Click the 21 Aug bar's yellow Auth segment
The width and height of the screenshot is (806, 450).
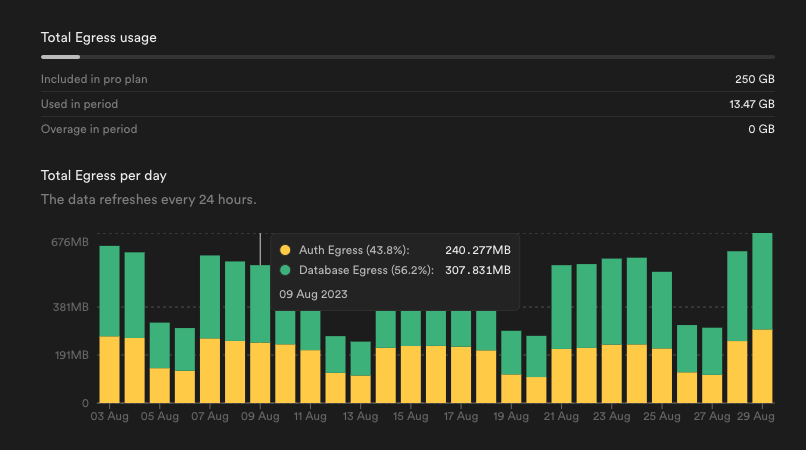click(561, 375)
